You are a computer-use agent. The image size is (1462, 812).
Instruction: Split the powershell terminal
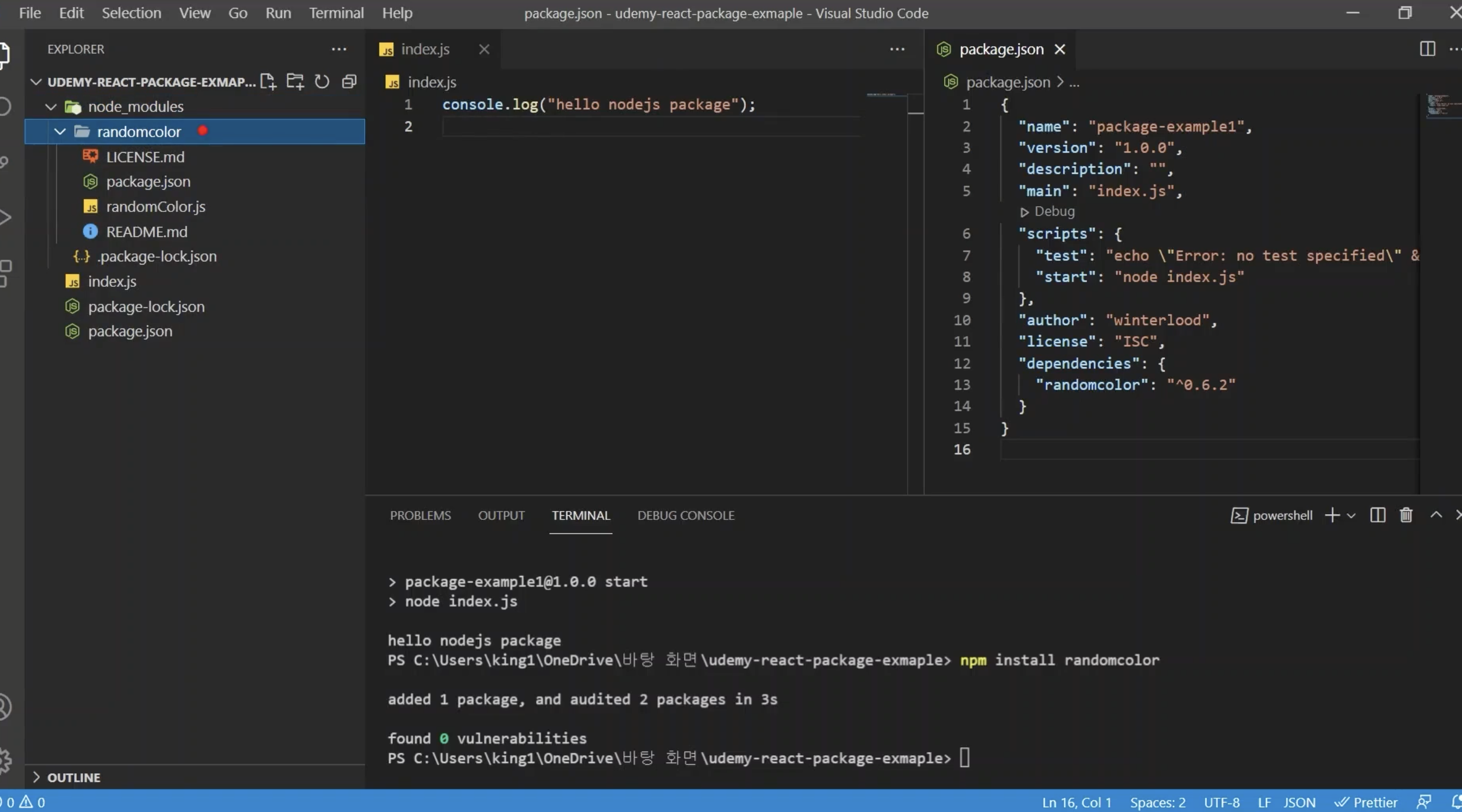tap(1377, 515)
